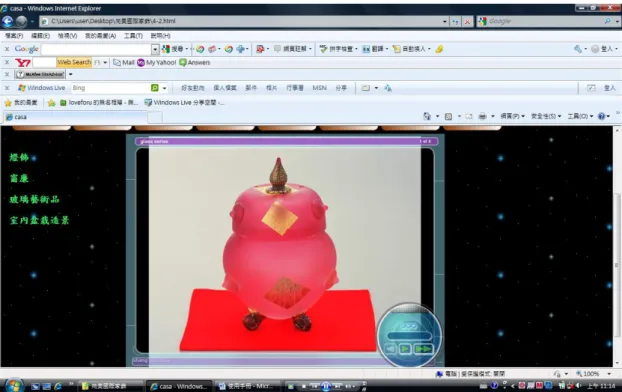Click the slideshow previous arrow button
The image size is (622, 392).
[x=390, y=349]
